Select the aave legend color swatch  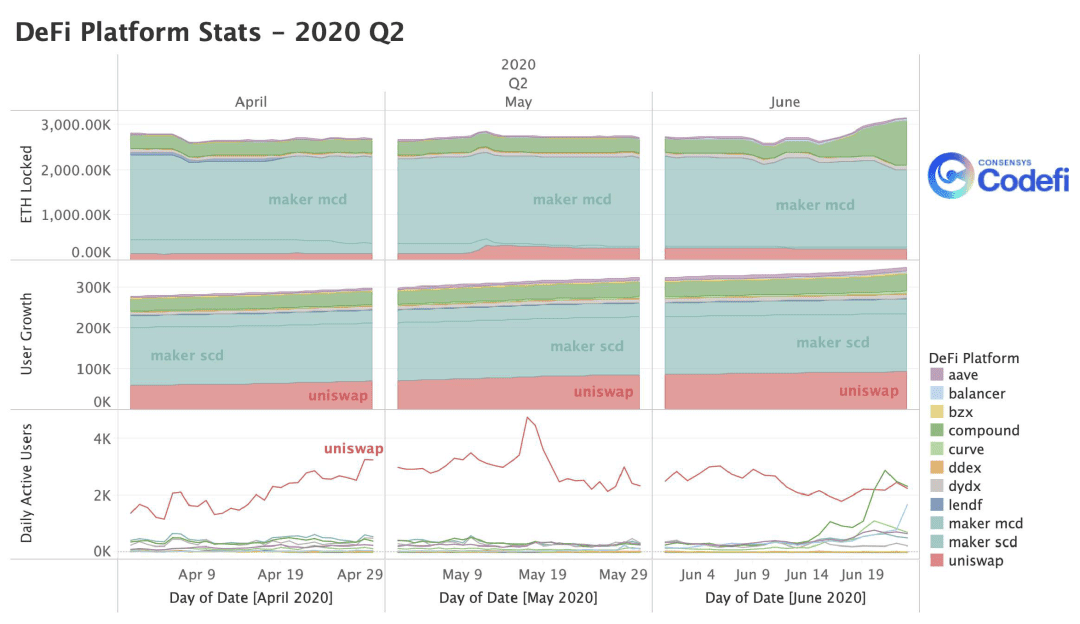(937, 375)
